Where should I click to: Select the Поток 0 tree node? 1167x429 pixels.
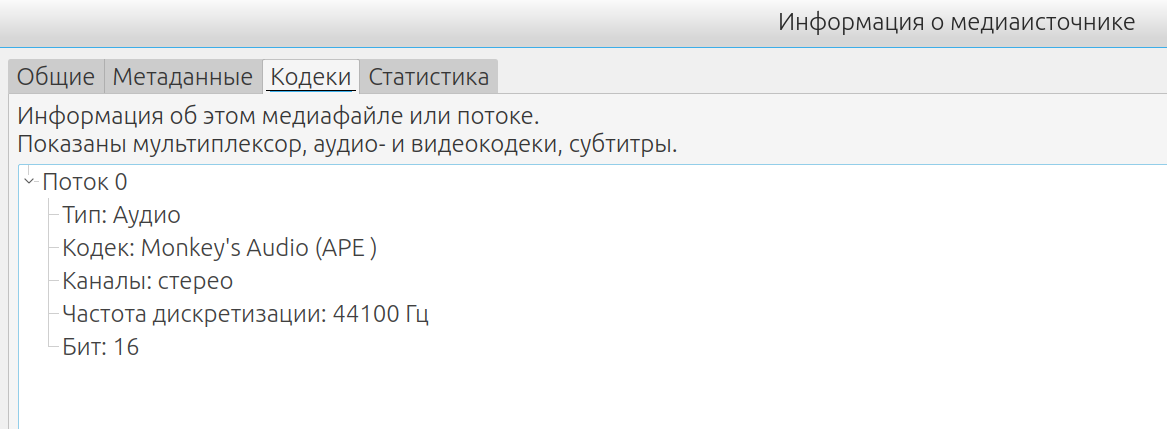(x=84, y=182)
